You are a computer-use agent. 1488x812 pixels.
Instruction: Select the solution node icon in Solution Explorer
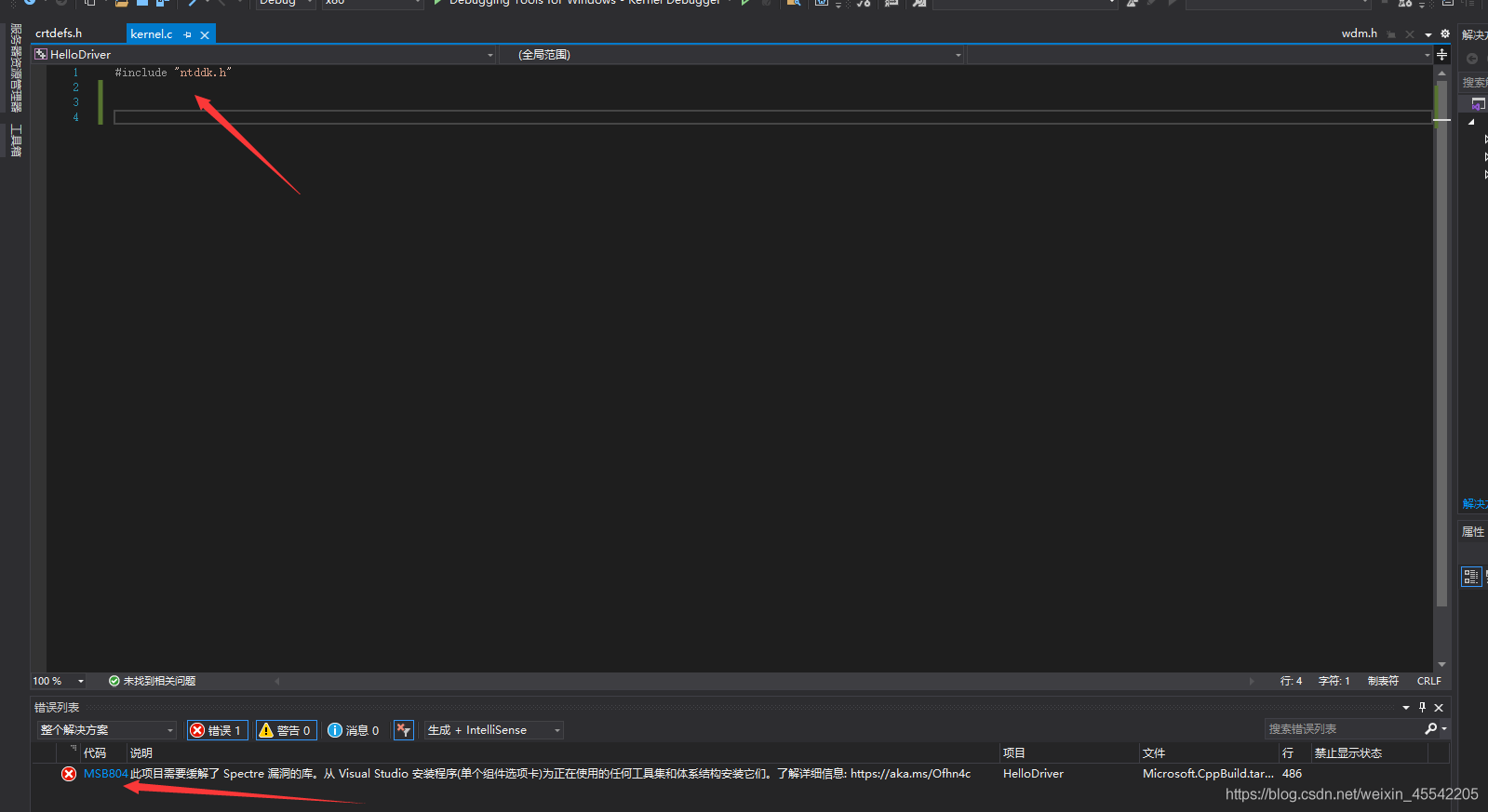point(1479,103)
